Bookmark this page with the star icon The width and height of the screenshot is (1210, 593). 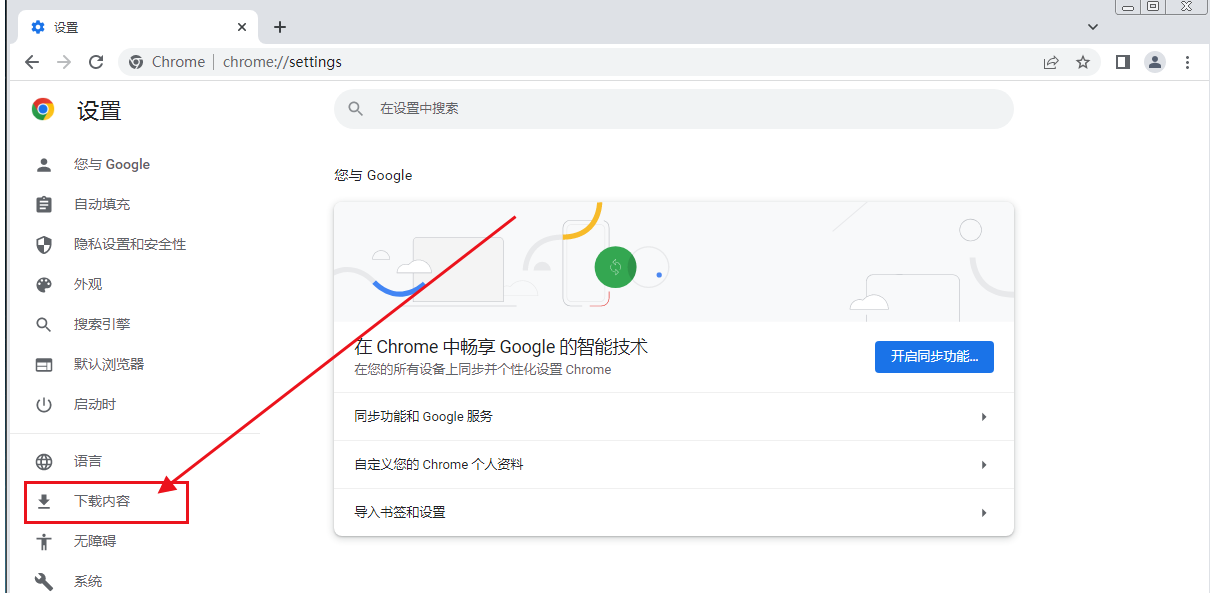click(1083, 62)
